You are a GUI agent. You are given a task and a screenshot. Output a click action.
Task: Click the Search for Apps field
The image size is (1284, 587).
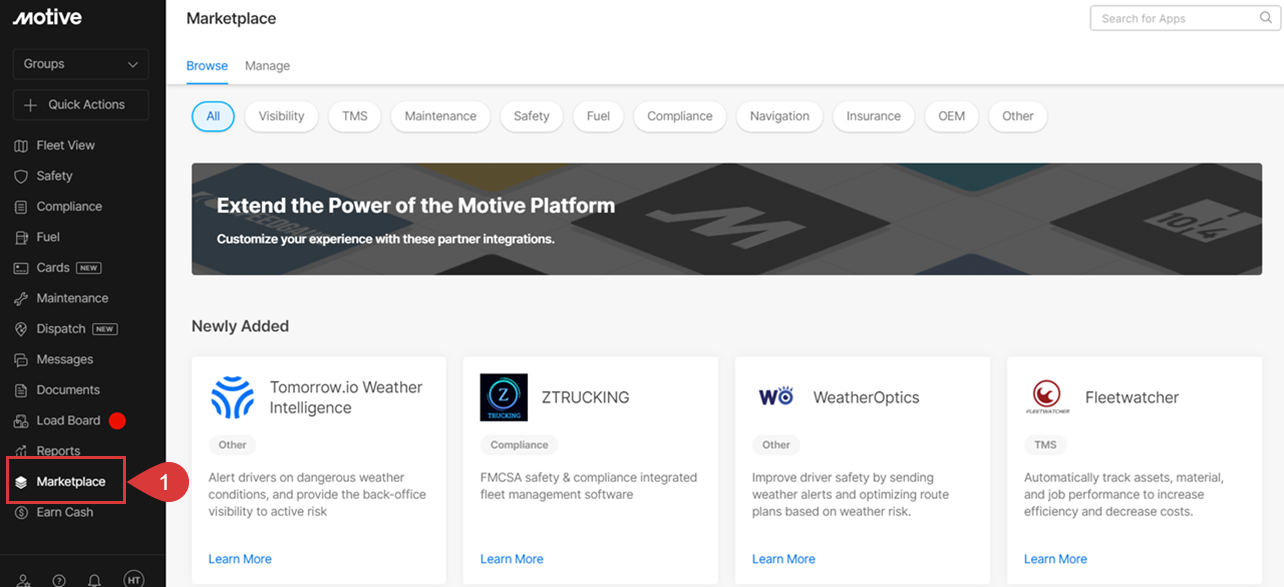1184,18
